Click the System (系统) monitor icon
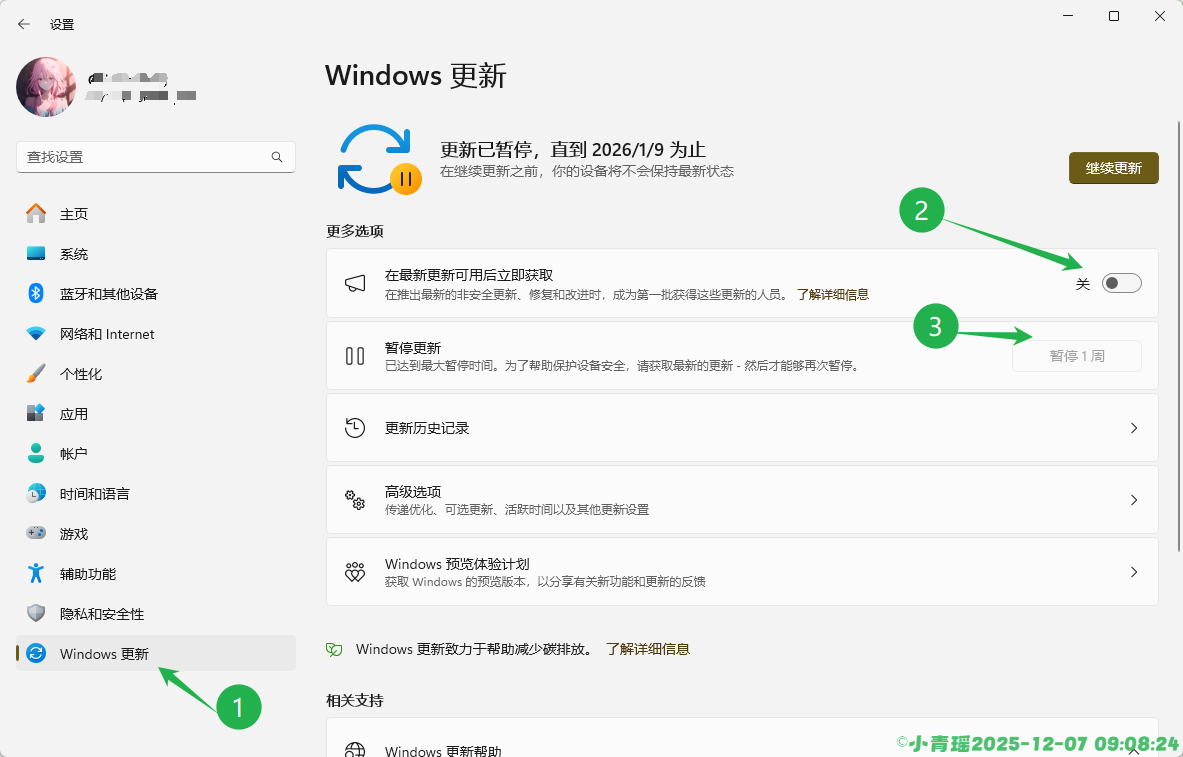This screenshot has height=757, width=1183. click(36, 254)
